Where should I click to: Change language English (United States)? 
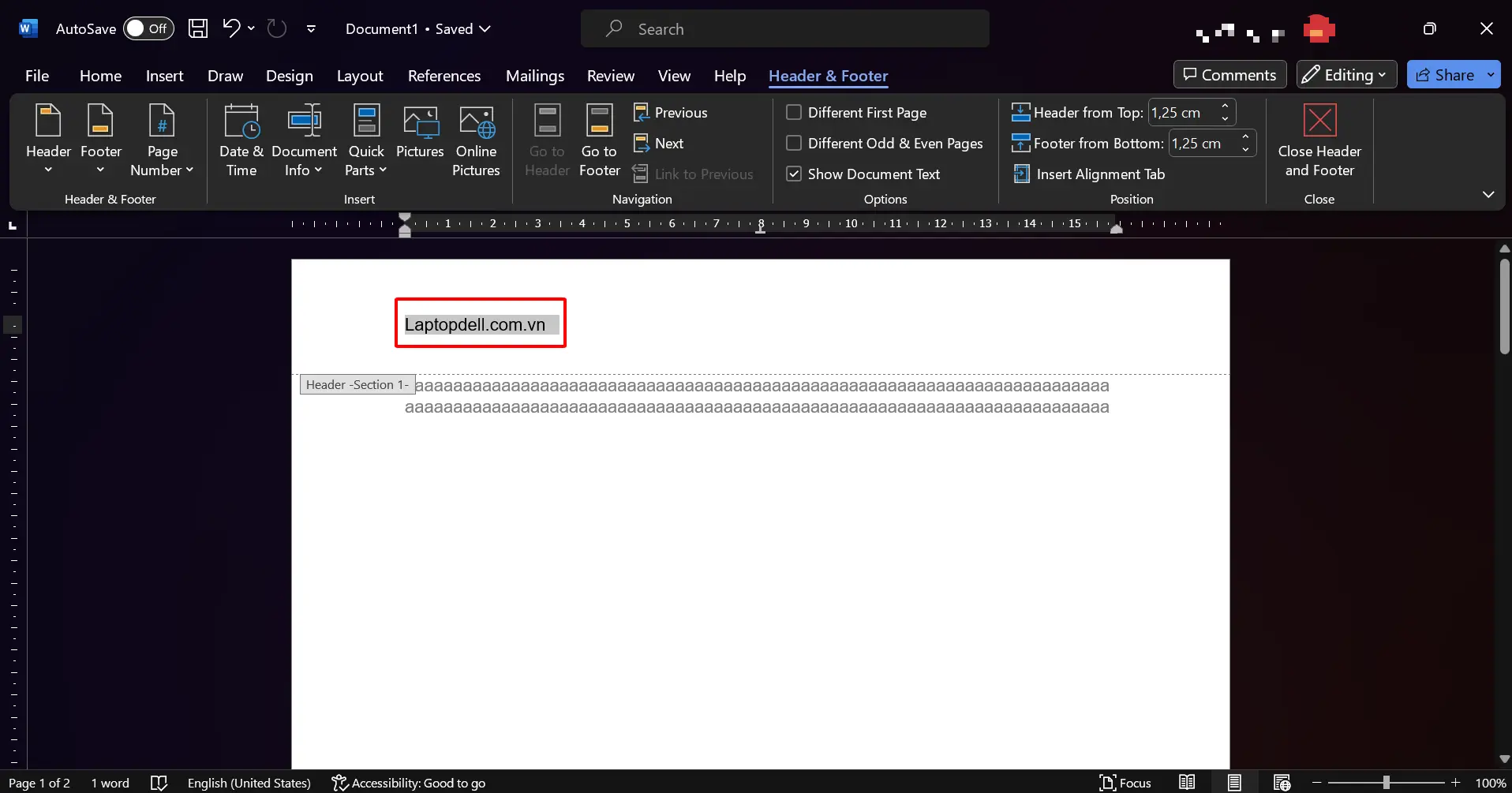coord(249,783)
